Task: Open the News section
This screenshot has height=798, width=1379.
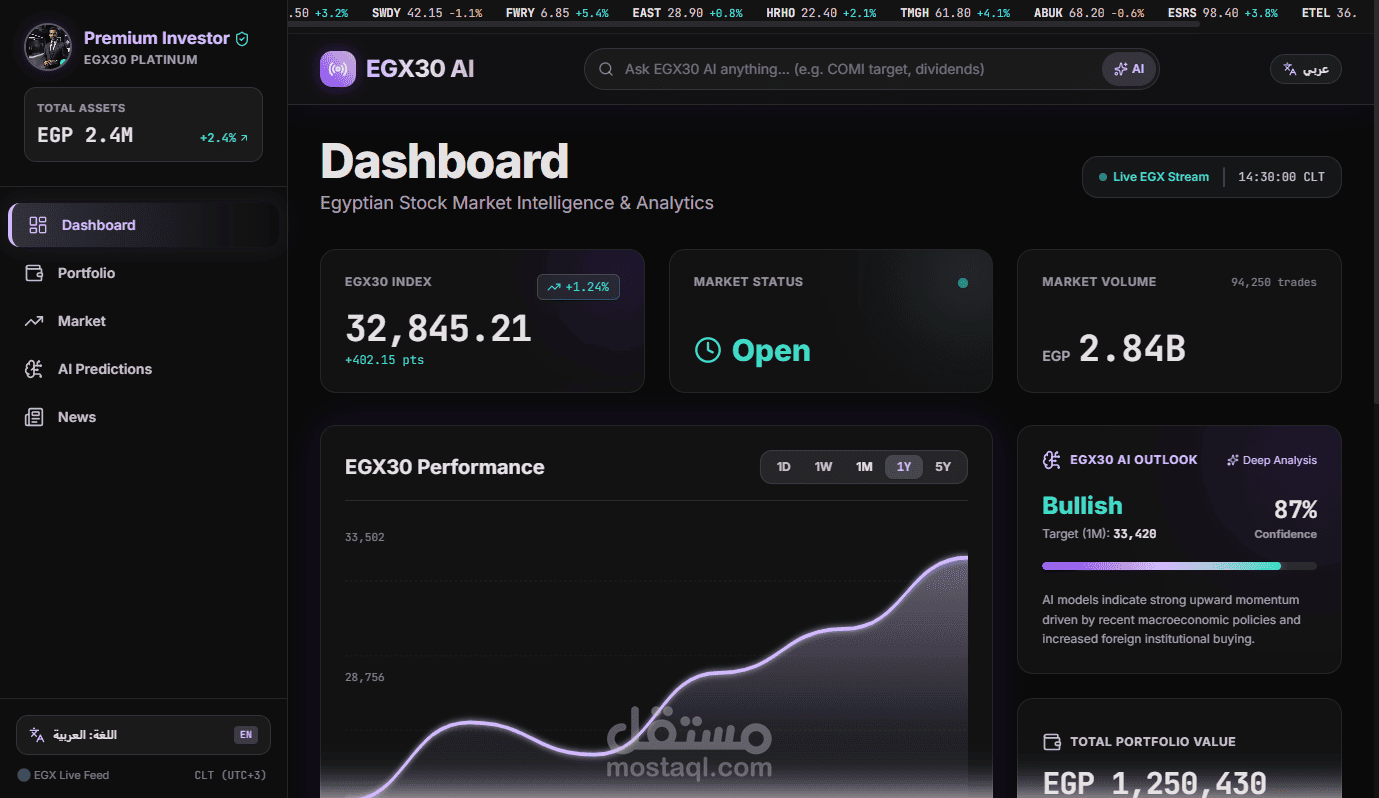Action: (144, 417)
